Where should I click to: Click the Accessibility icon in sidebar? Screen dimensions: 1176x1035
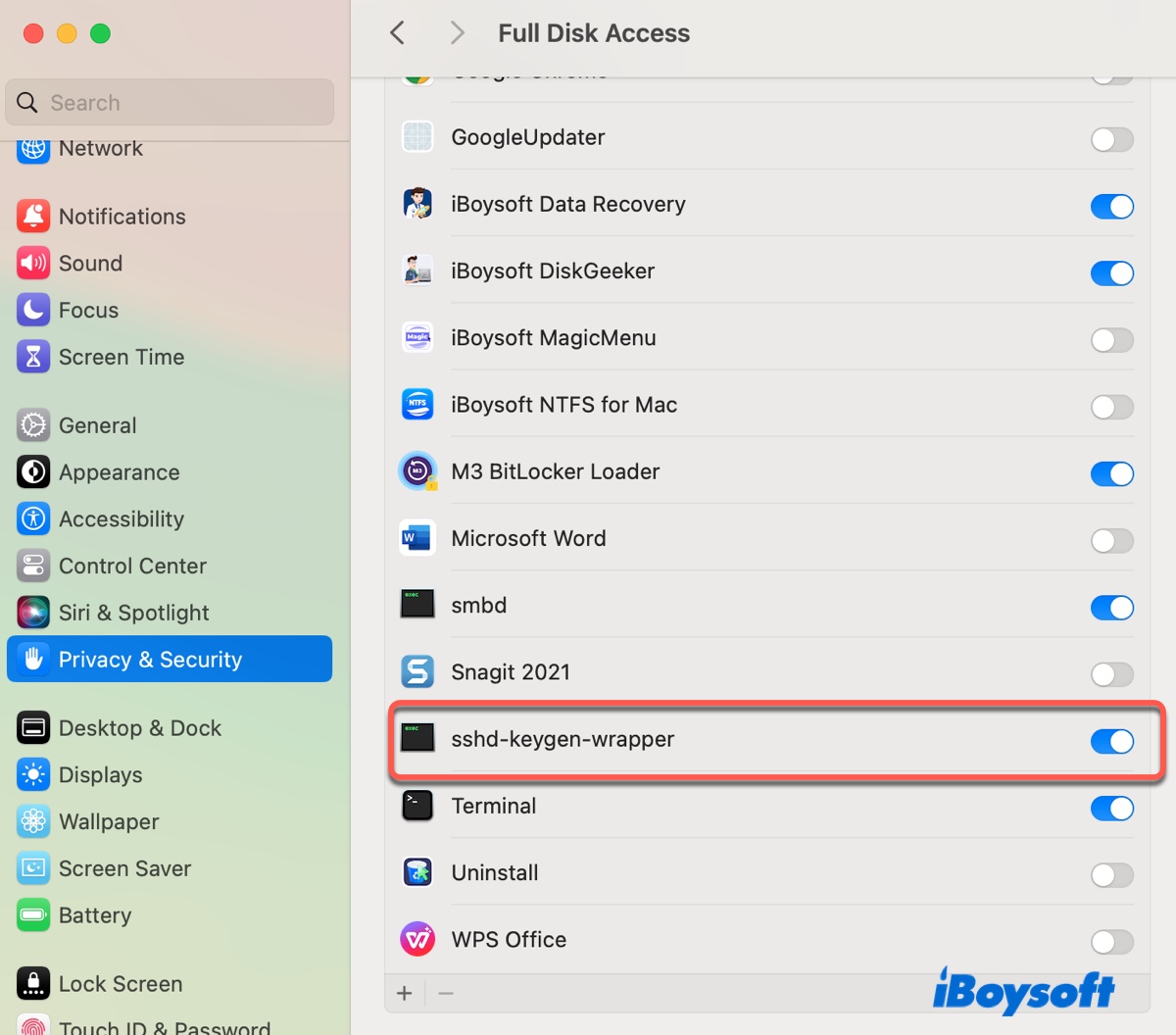point(33,518)
